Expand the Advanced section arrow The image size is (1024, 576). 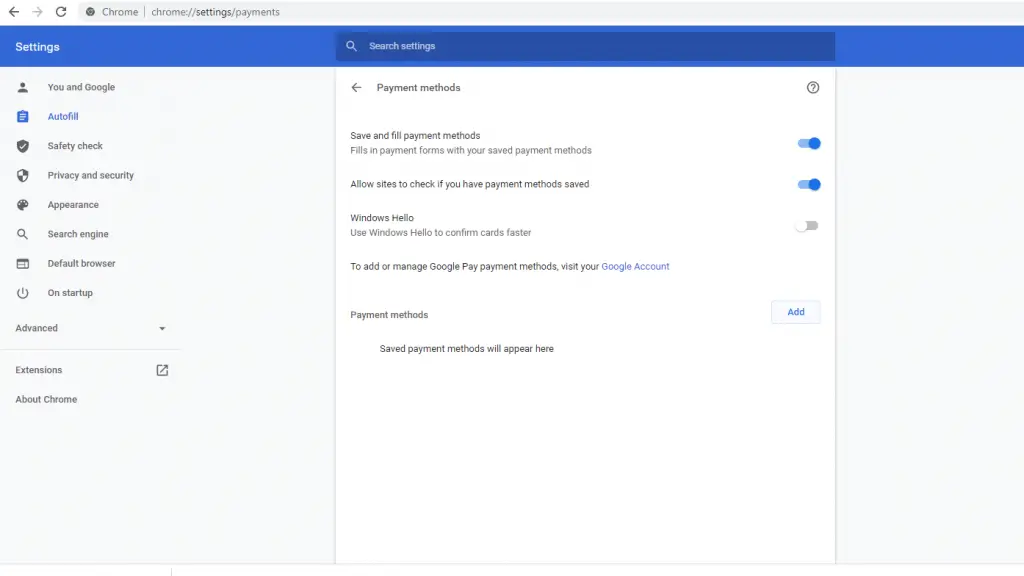pos(162,328)
